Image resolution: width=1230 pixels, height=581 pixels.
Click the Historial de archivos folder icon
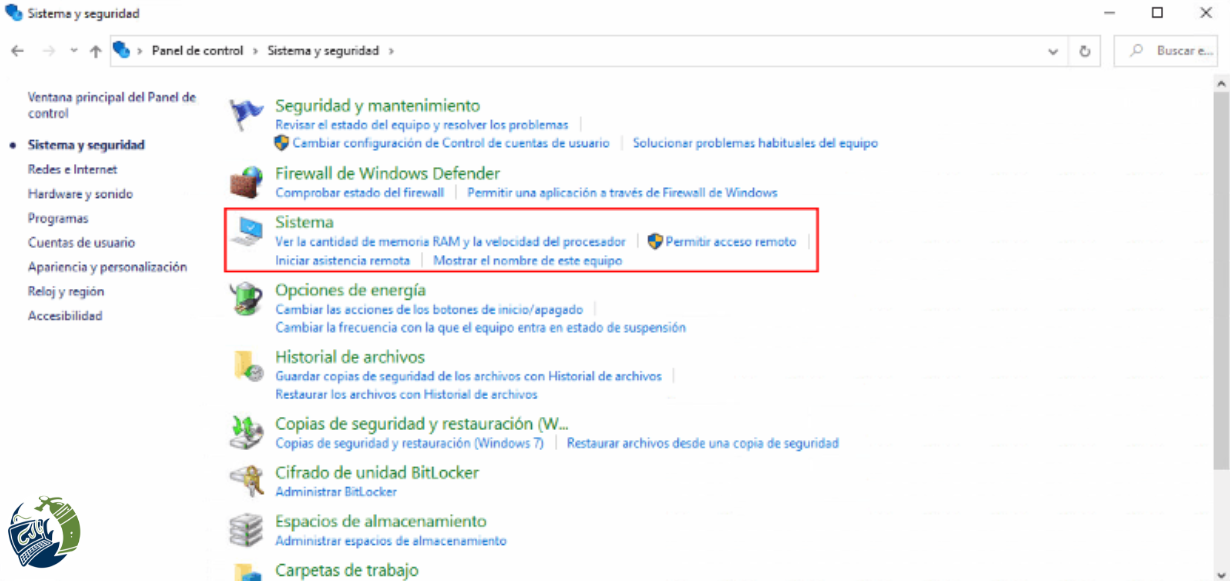point(246,366)
